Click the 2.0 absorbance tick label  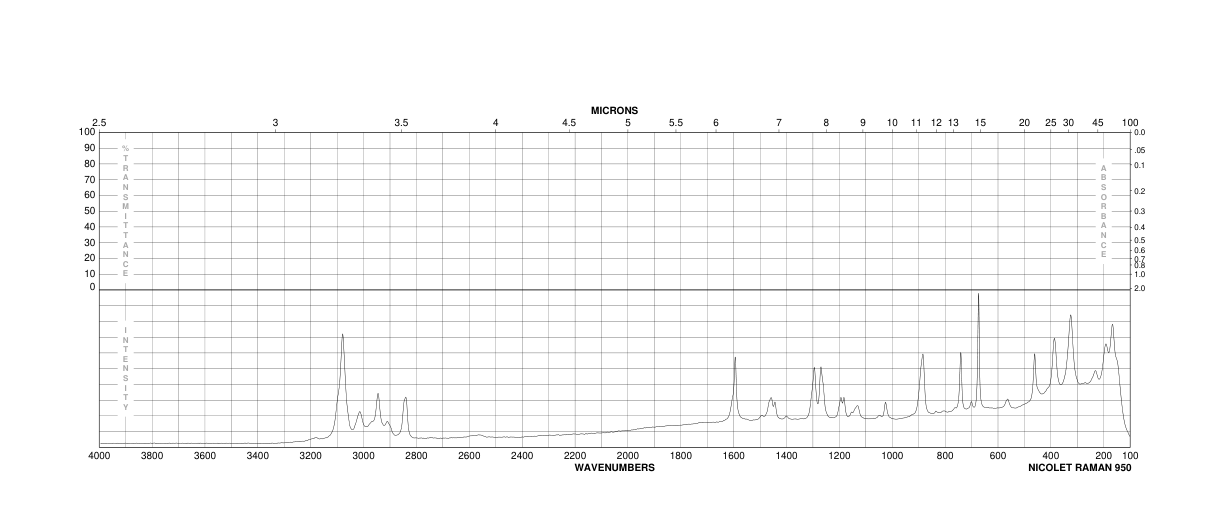[x=1140, y=288]
